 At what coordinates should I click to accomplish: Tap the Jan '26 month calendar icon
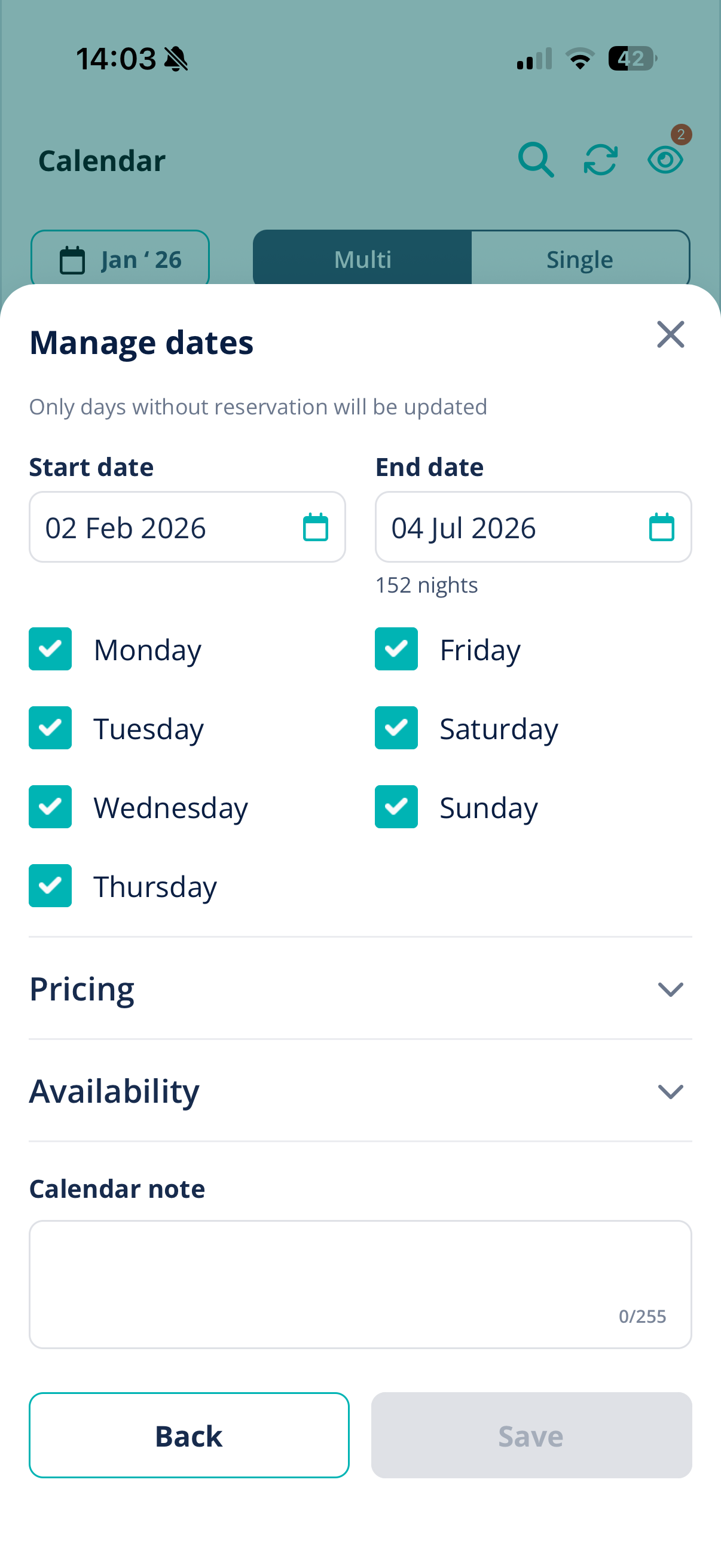[72, 260]
